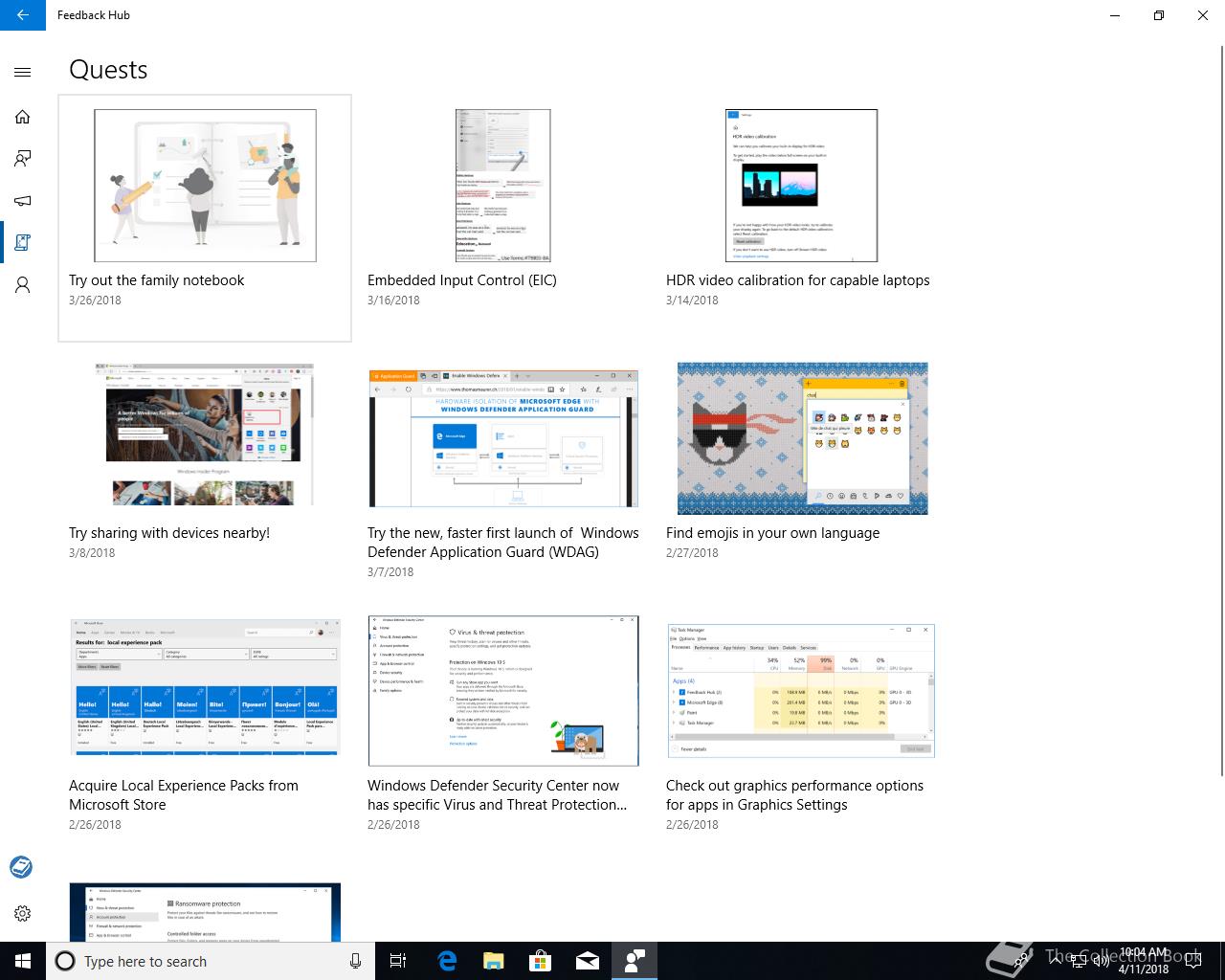Select 'Find emojis in your own language'
This screenshot has width=1225, height=980.
[x=772, y=533]
